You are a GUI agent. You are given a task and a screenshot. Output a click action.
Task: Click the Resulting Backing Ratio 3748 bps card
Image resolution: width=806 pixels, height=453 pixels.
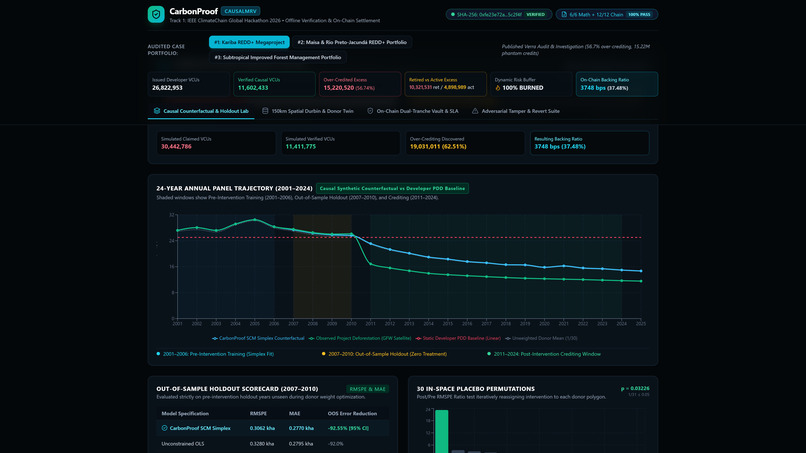[590, 143]
